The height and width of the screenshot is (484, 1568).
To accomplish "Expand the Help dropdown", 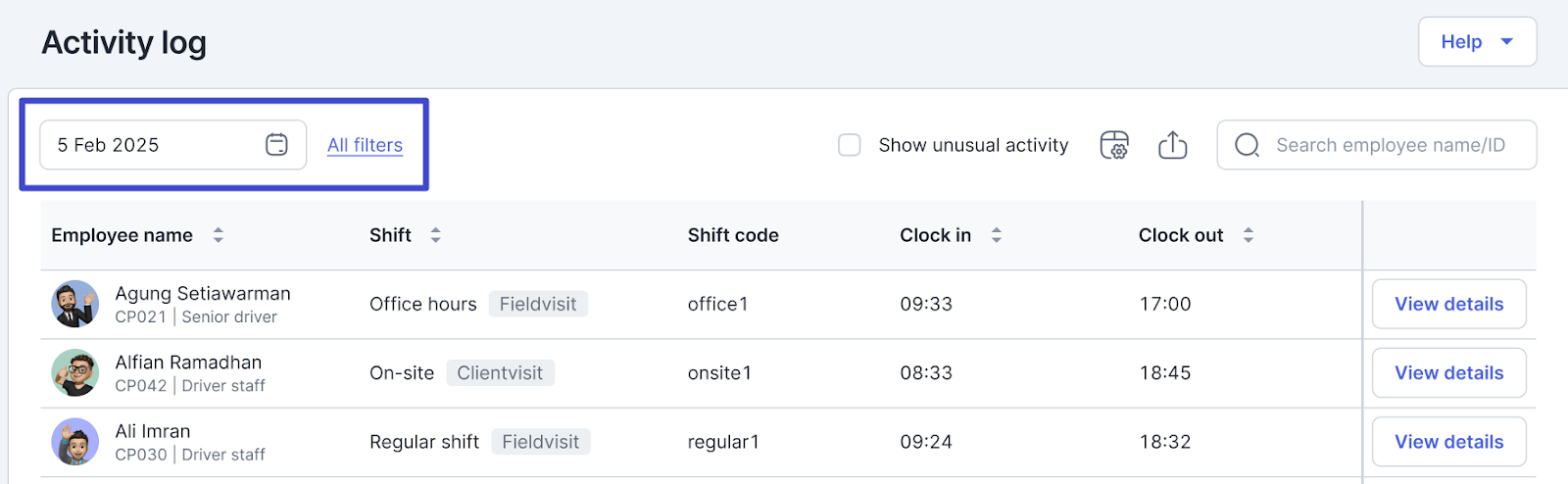I will tap(1477, 42).
